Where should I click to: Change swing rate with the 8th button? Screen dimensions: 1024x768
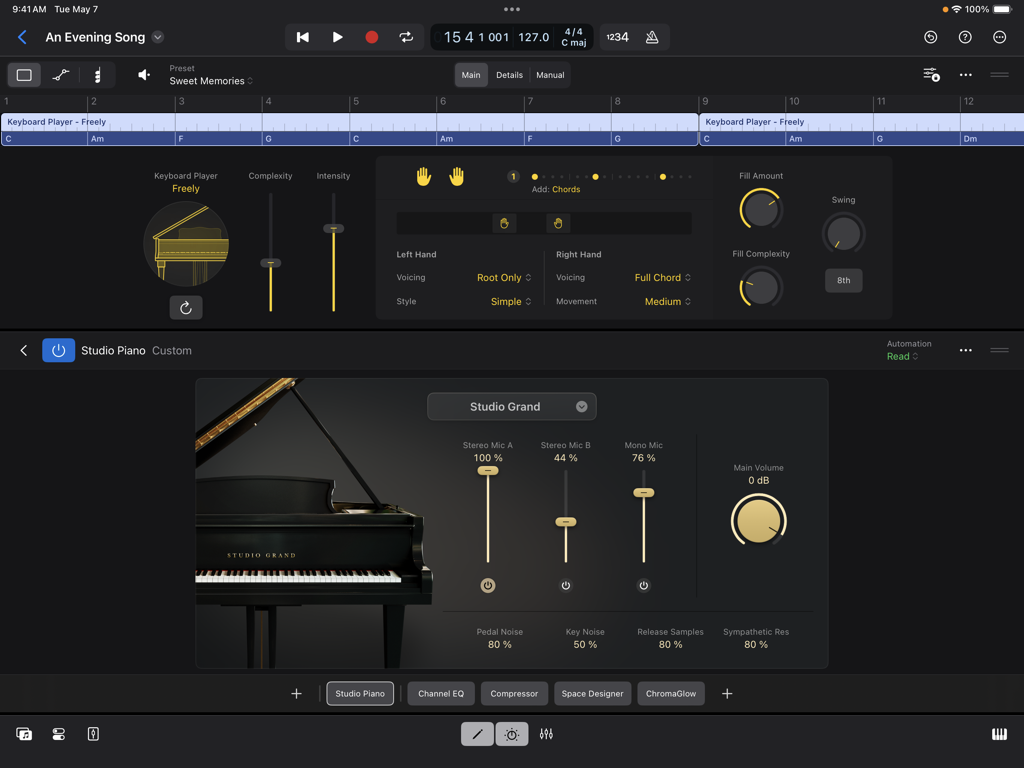[x=843, y=280]
